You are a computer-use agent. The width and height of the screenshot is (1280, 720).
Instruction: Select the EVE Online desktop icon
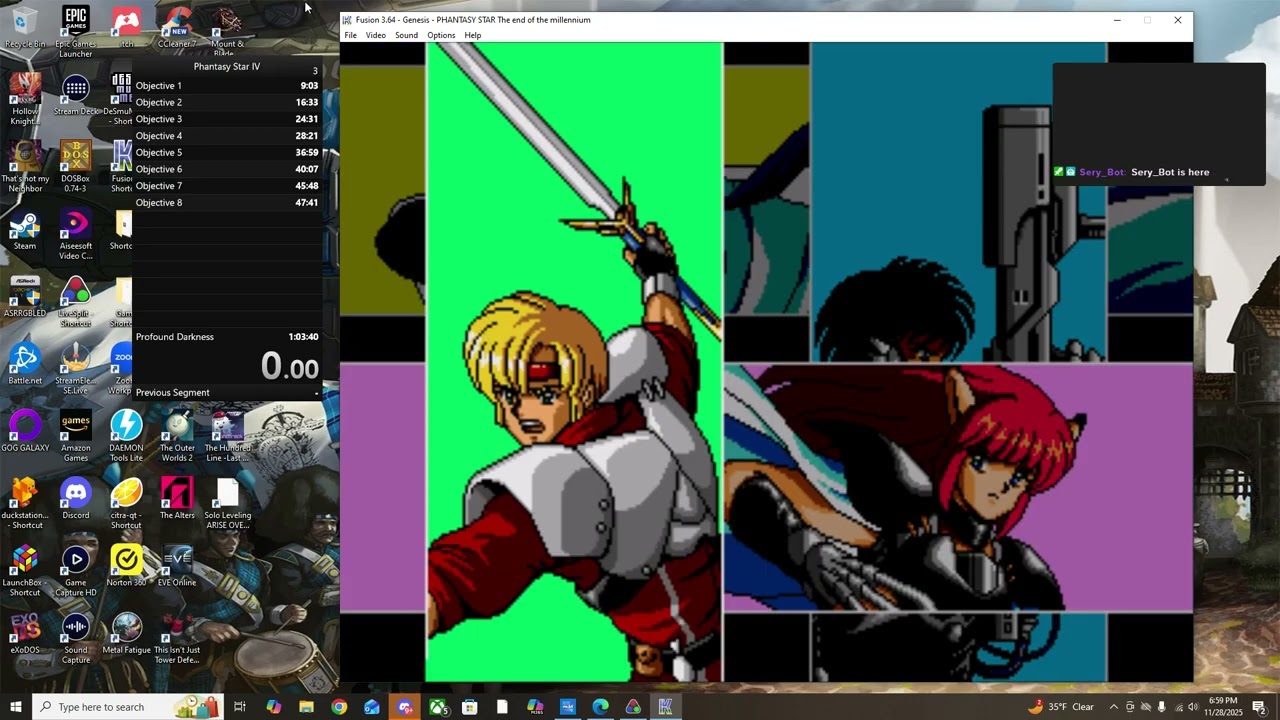tap(177, 567)
